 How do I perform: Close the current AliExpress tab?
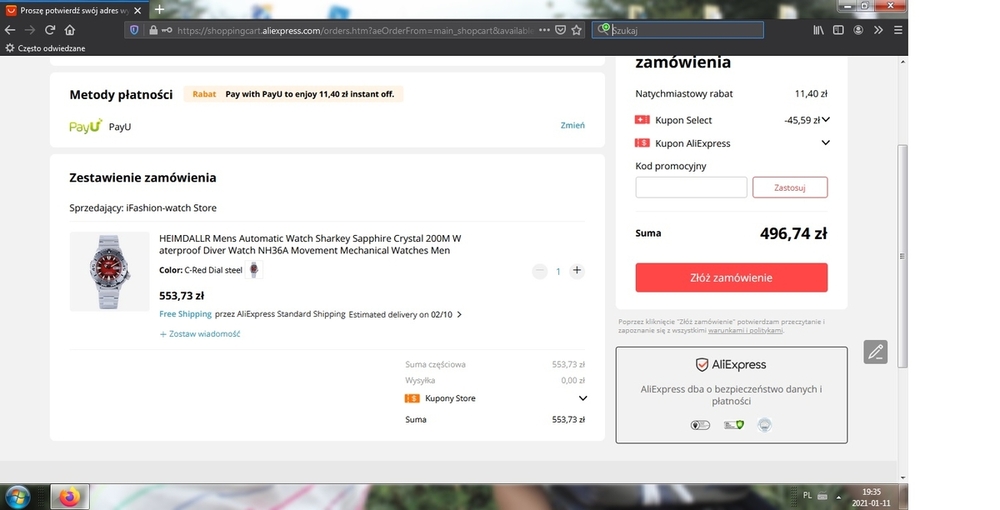click(x=138, y=10)
